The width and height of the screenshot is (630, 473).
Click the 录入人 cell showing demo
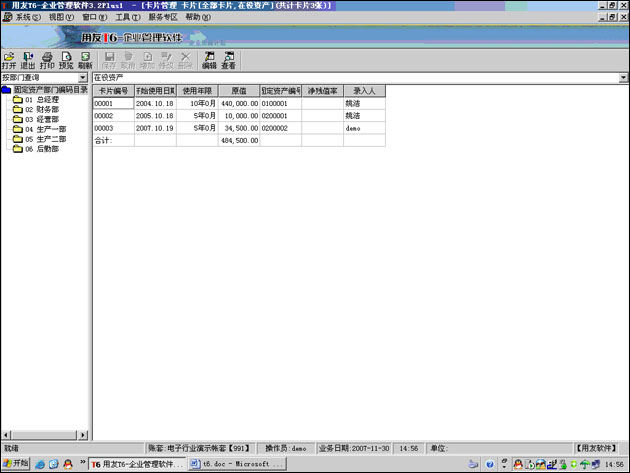364,128
